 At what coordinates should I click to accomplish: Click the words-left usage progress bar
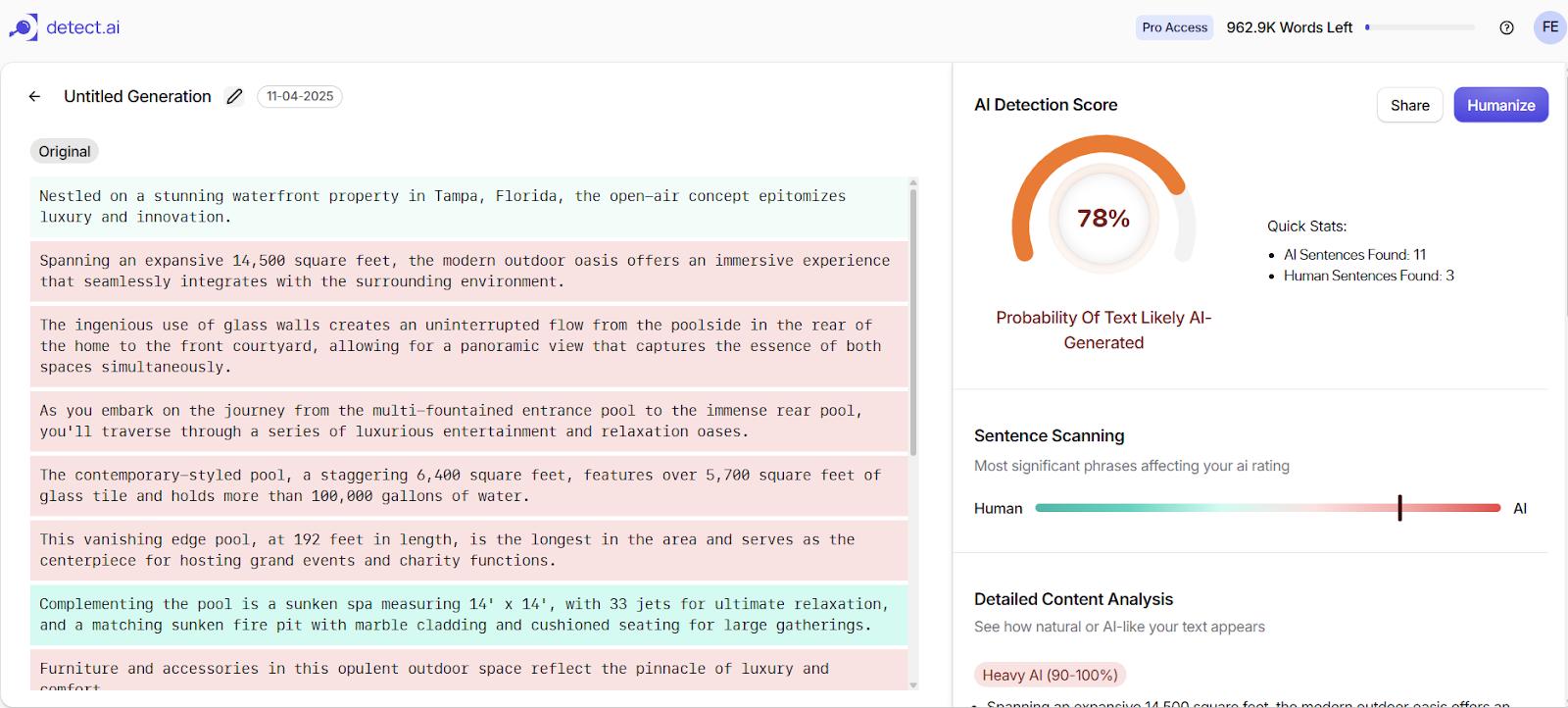pos(1419,27)
